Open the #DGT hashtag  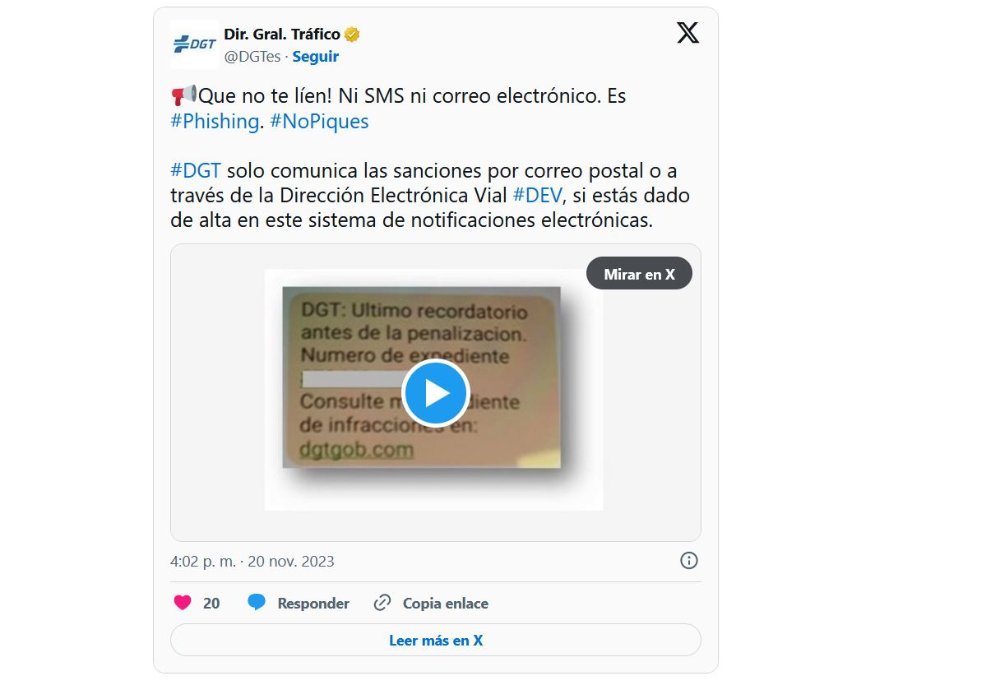tap(195, 171)
